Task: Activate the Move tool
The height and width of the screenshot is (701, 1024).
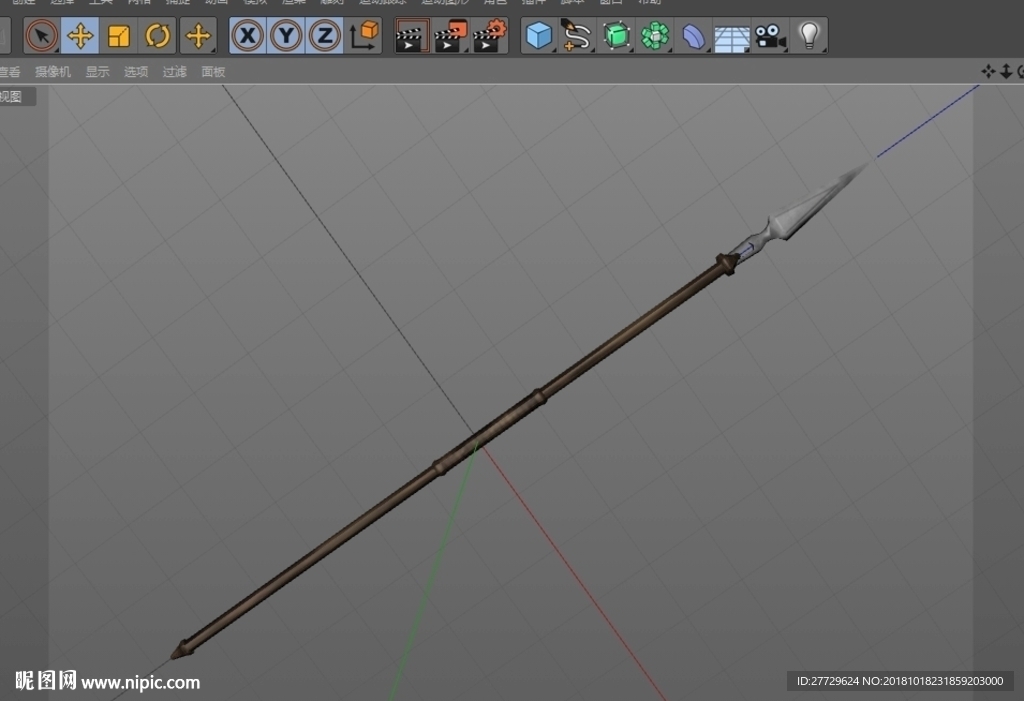Action: [80, 35]
